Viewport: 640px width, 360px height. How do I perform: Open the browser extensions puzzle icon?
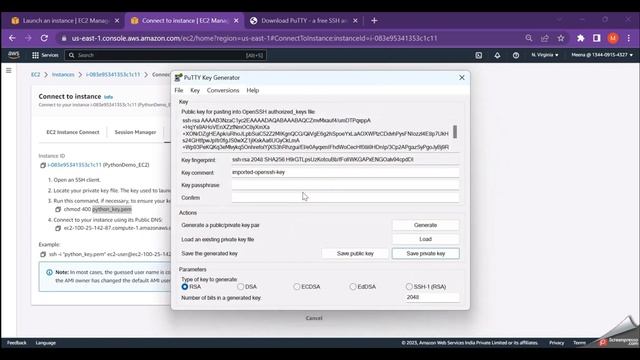coord(580,38)
